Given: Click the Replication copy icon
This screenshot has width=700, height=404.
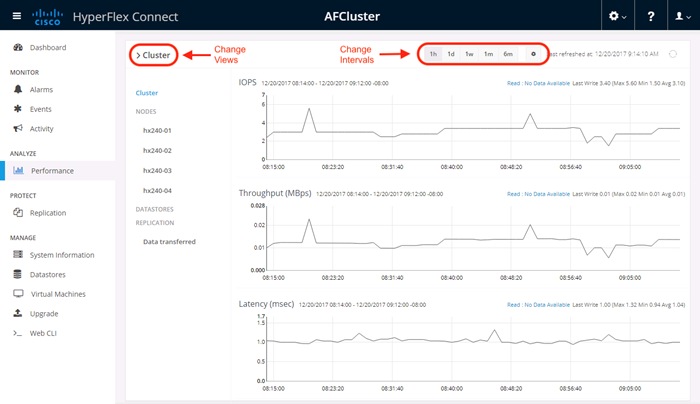Looking at the screenshot, I should (18, 212).
